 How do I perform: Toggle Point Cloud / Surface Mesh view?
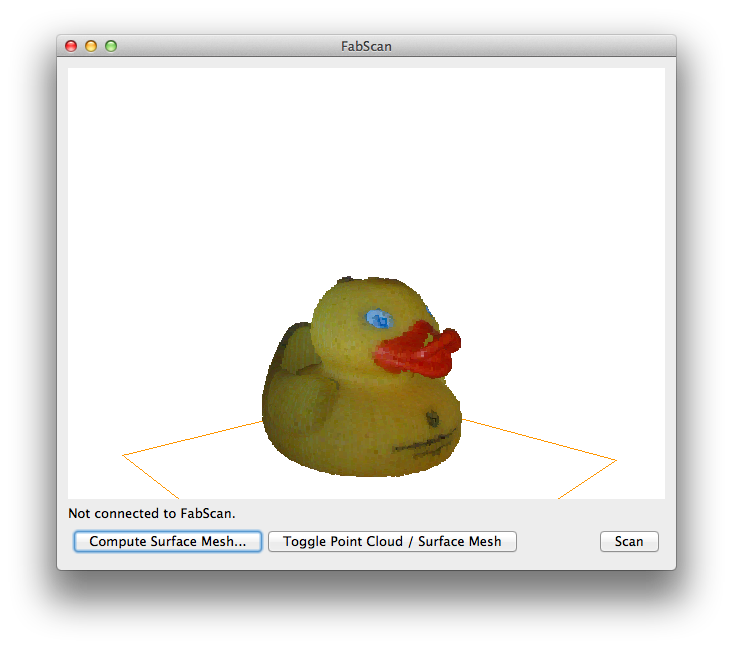tap(392, 541)
